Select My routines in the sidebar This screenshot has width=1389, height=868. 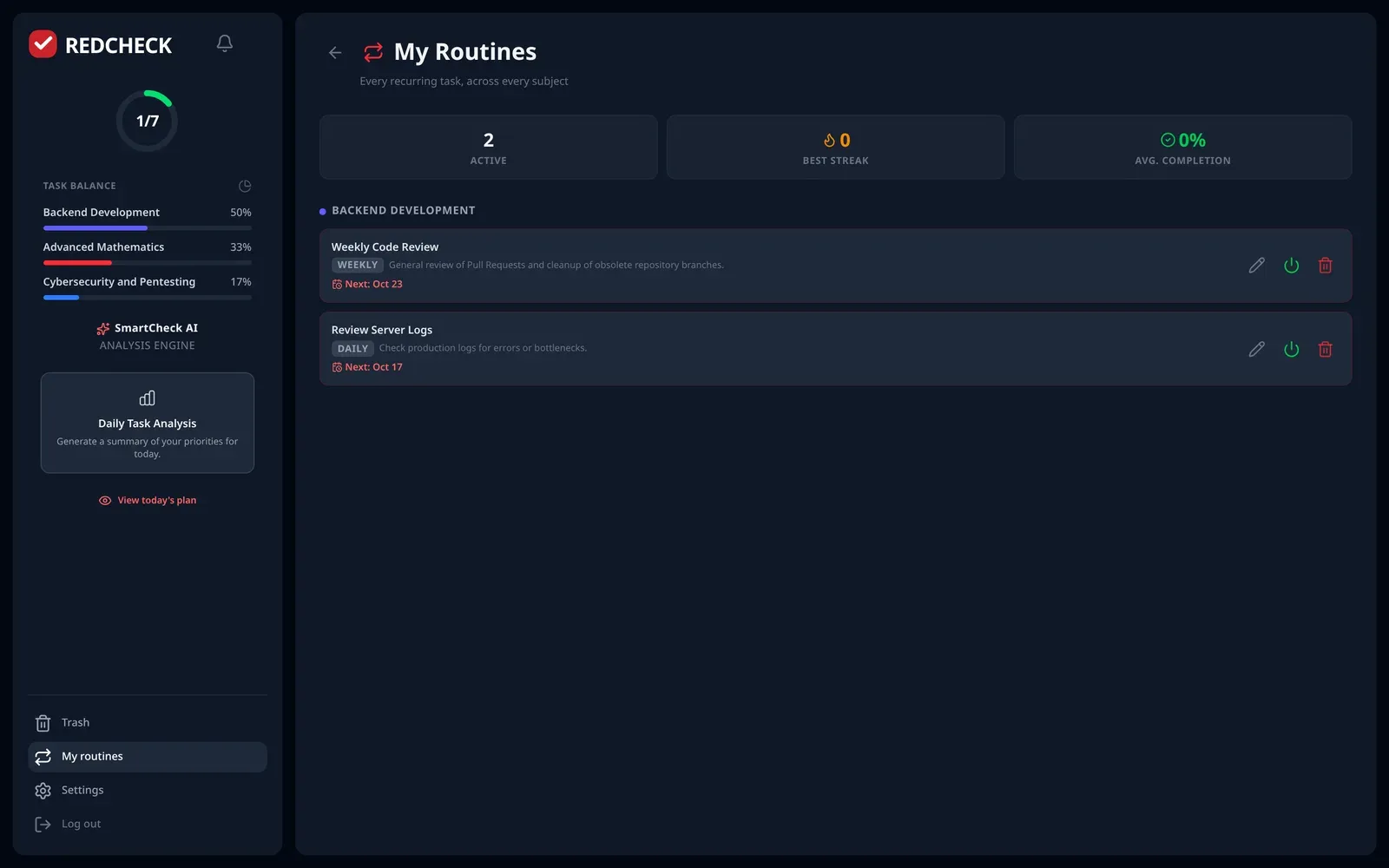148,757
